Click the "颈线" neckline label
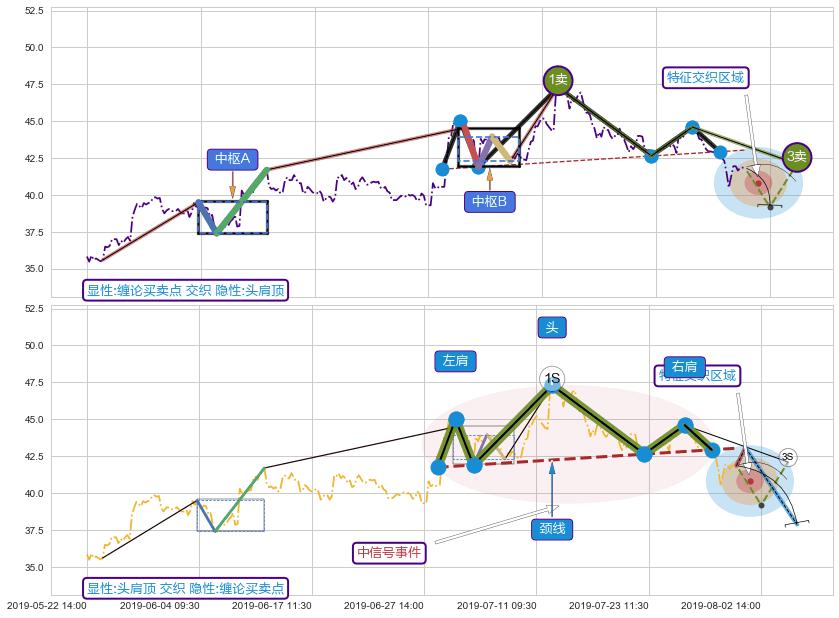 (552, 529)
